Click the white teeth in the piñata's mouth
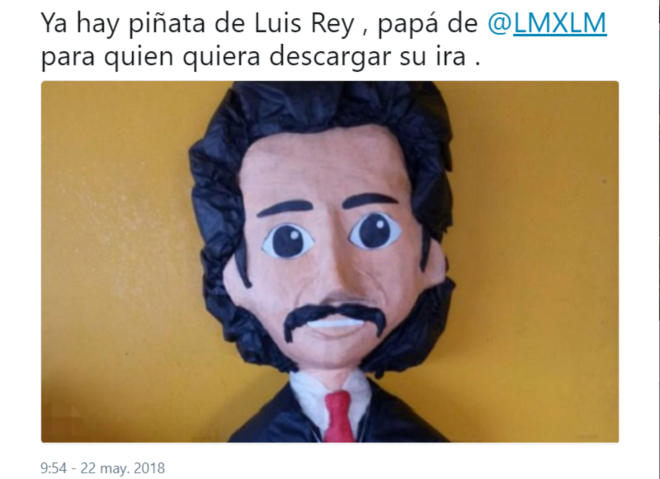The image size is (660, 479). pyautogui.click(x=335, y=324)
